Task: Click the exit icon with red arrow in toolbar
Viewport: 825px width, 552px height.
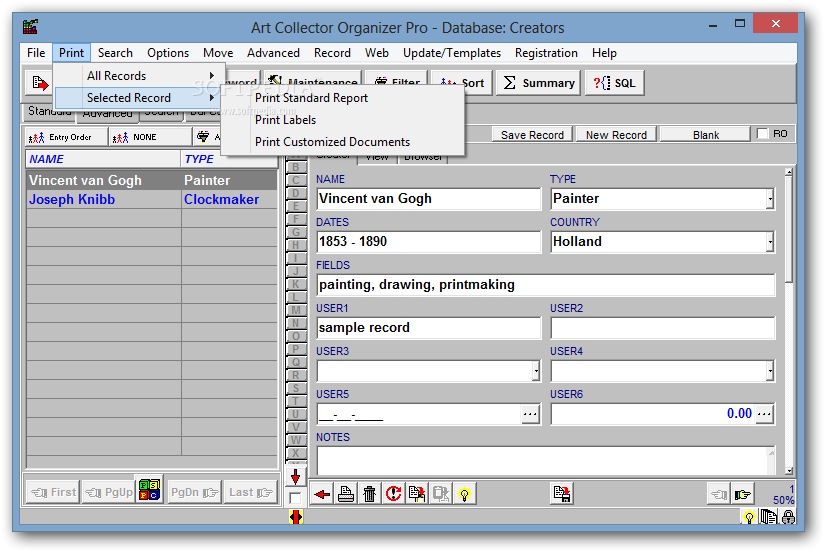Action: pyautogui.click(x=40, y=83)
